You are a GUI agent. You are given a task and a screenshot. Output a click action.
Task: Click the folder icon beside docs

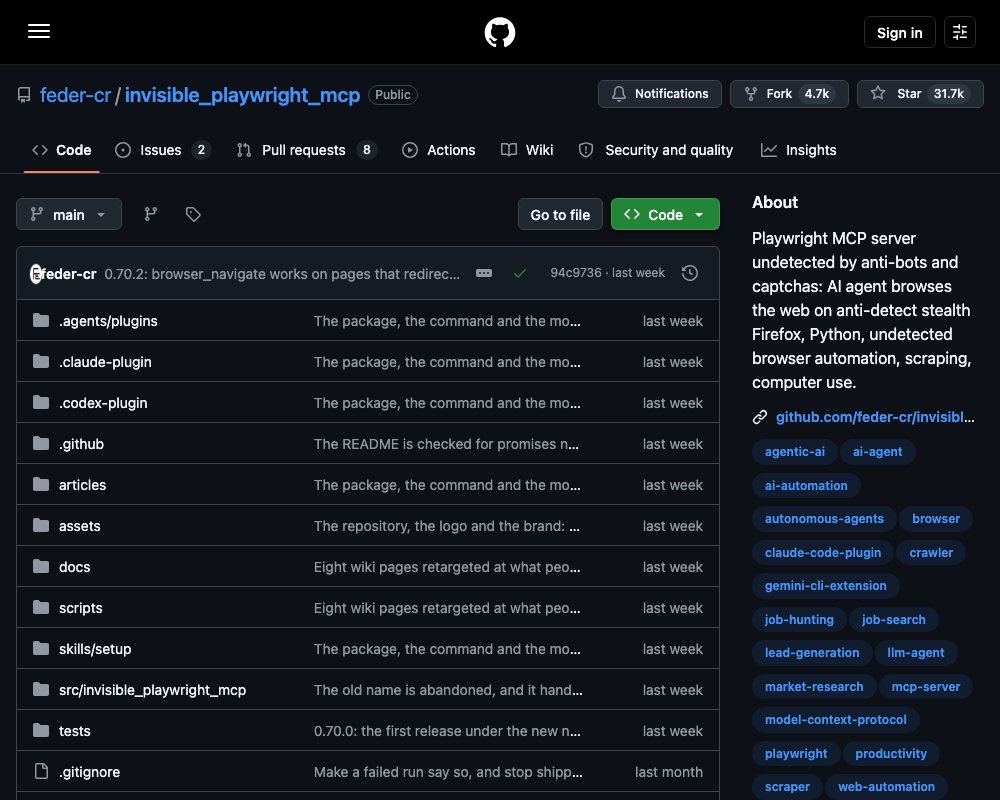pyautogui.click(x=41, y=567)
